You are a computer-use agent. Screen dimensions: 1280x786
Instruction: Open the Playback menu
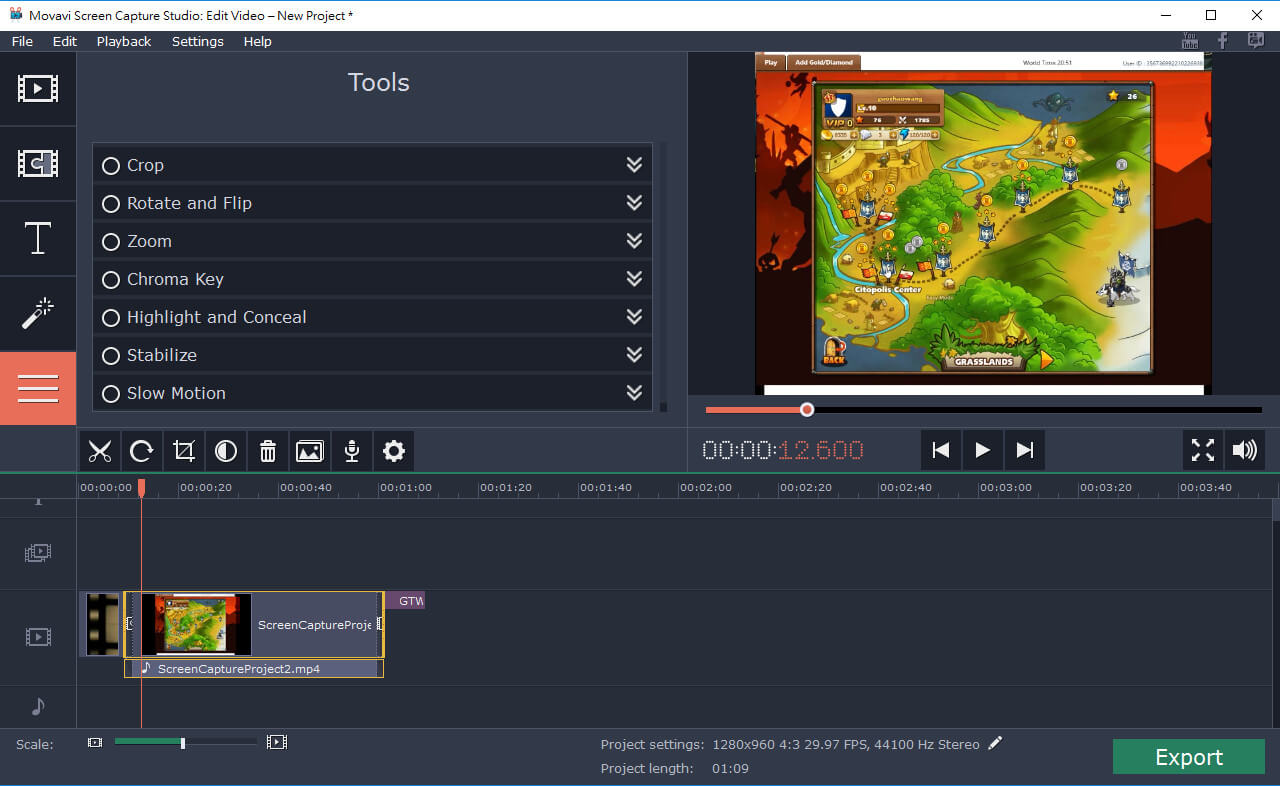coord(124,41)
